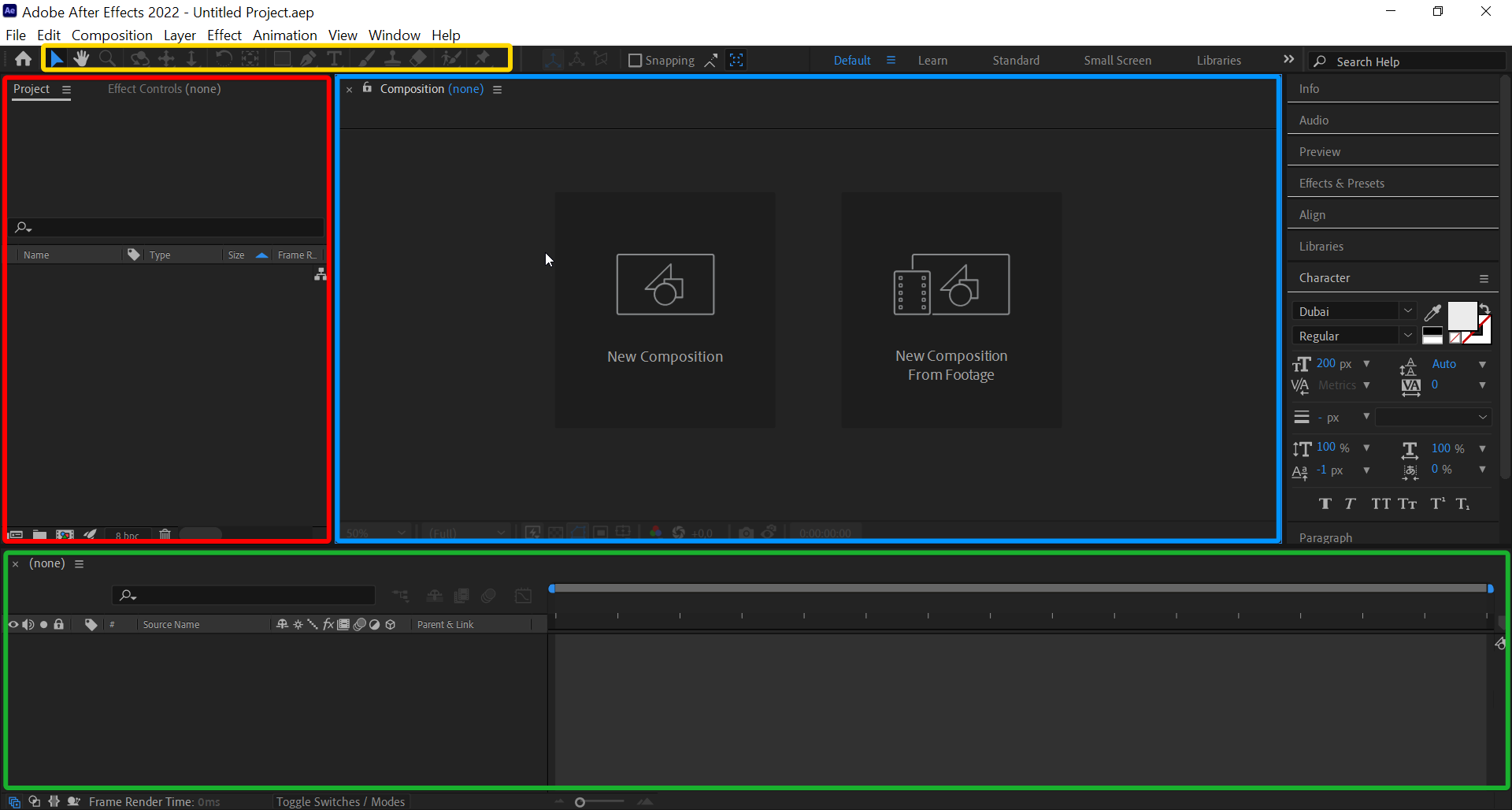Viewport: 1512px width, 810px height.
Task: Select the Selection arrow tool
Action: [x=57, y=59]
